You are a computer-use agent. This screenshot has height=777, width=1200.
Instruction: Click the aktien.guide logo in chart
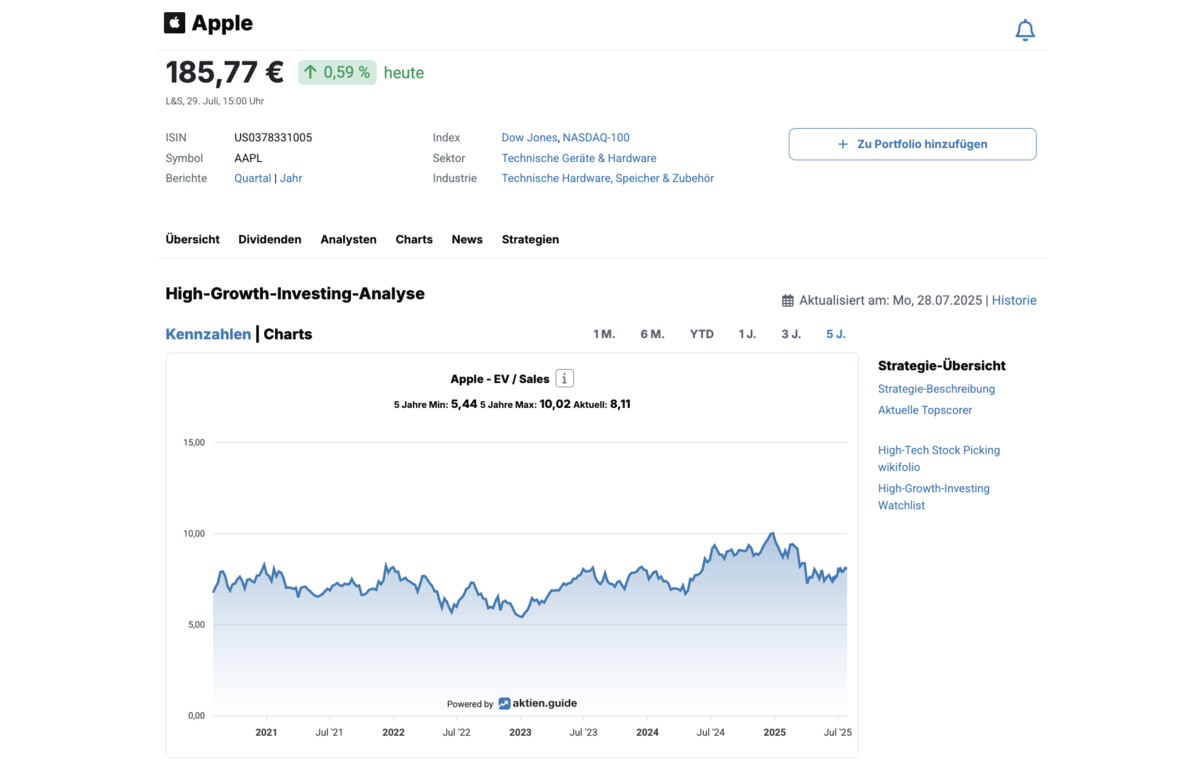click(x=538, y=703)
